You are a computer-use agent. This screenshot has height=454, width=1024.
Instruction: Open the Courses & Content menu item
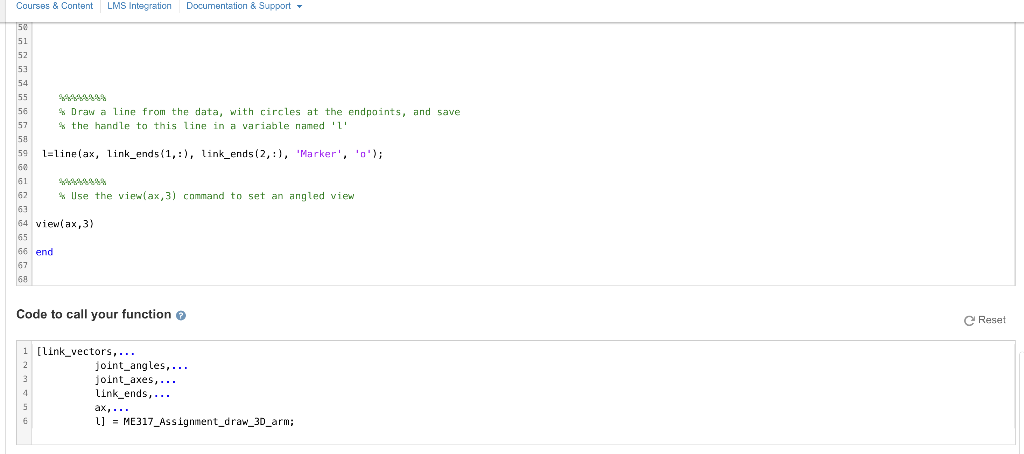(x=54, y=6)
